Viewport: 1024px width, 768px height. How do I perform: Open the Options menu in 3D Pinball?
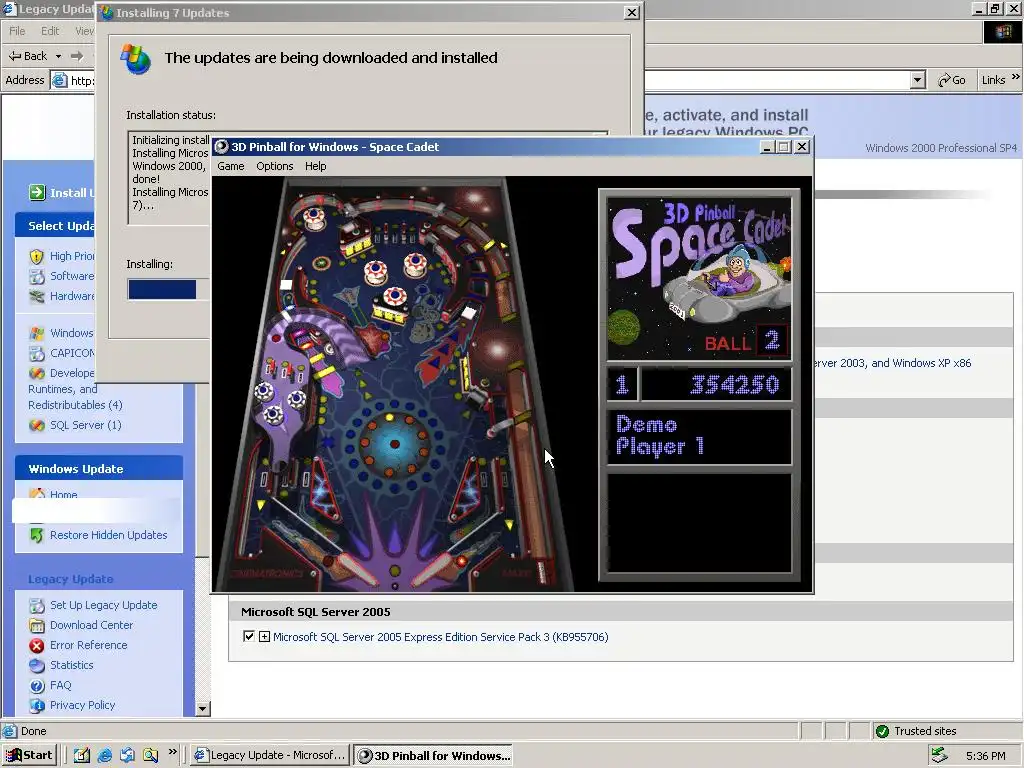[274, 167]
